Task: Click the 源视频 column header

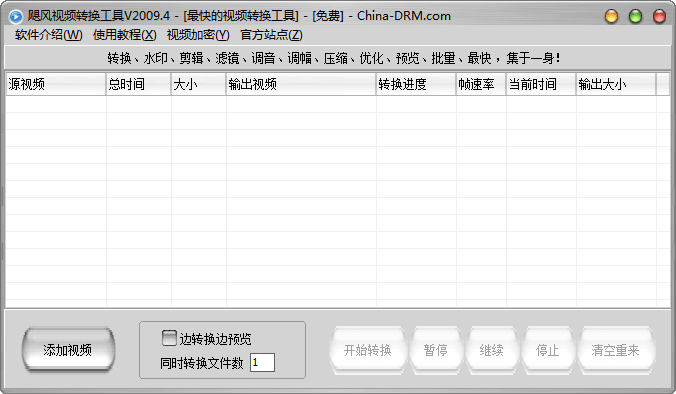Action: [56, 84]
